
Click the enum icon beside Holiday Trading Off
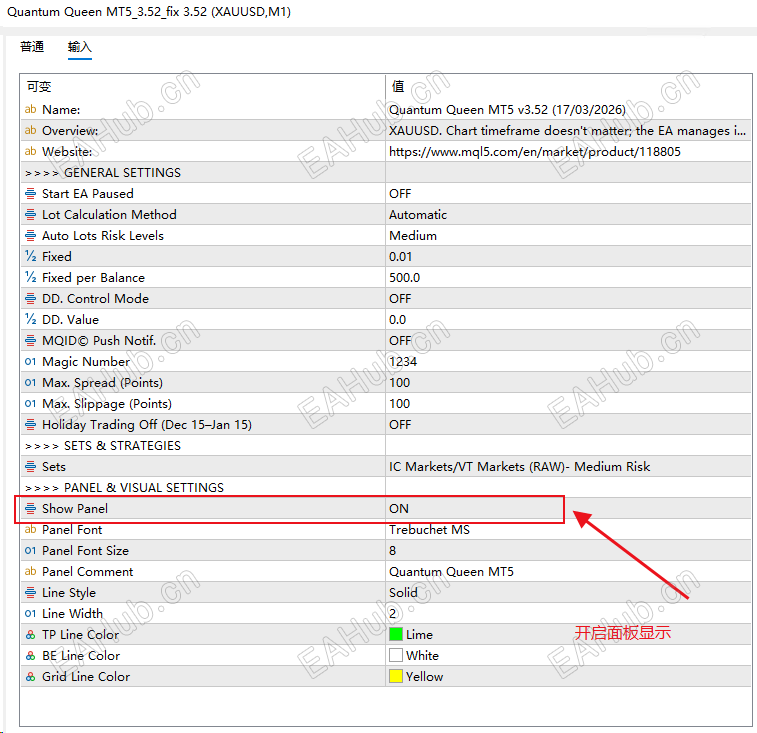pyautogui.click(x=30, y=424)
